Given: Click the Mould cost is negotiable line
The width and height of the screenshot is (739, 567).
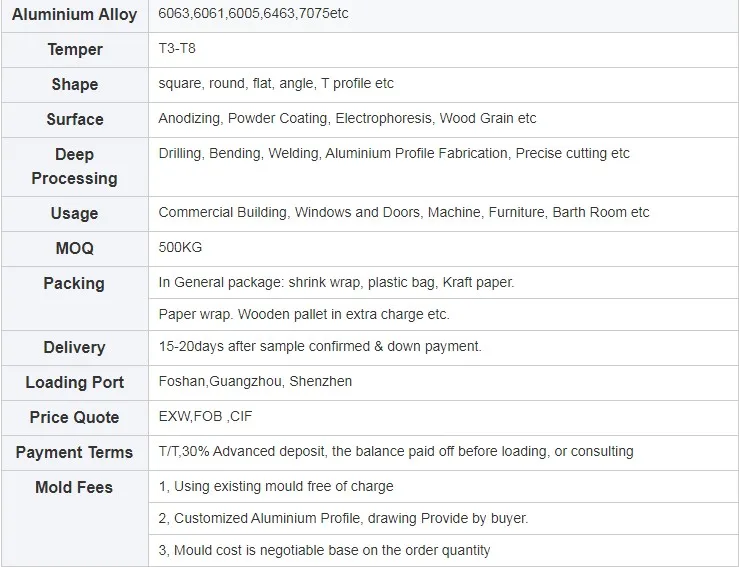Looking at the screenshot, I should 324,550.
